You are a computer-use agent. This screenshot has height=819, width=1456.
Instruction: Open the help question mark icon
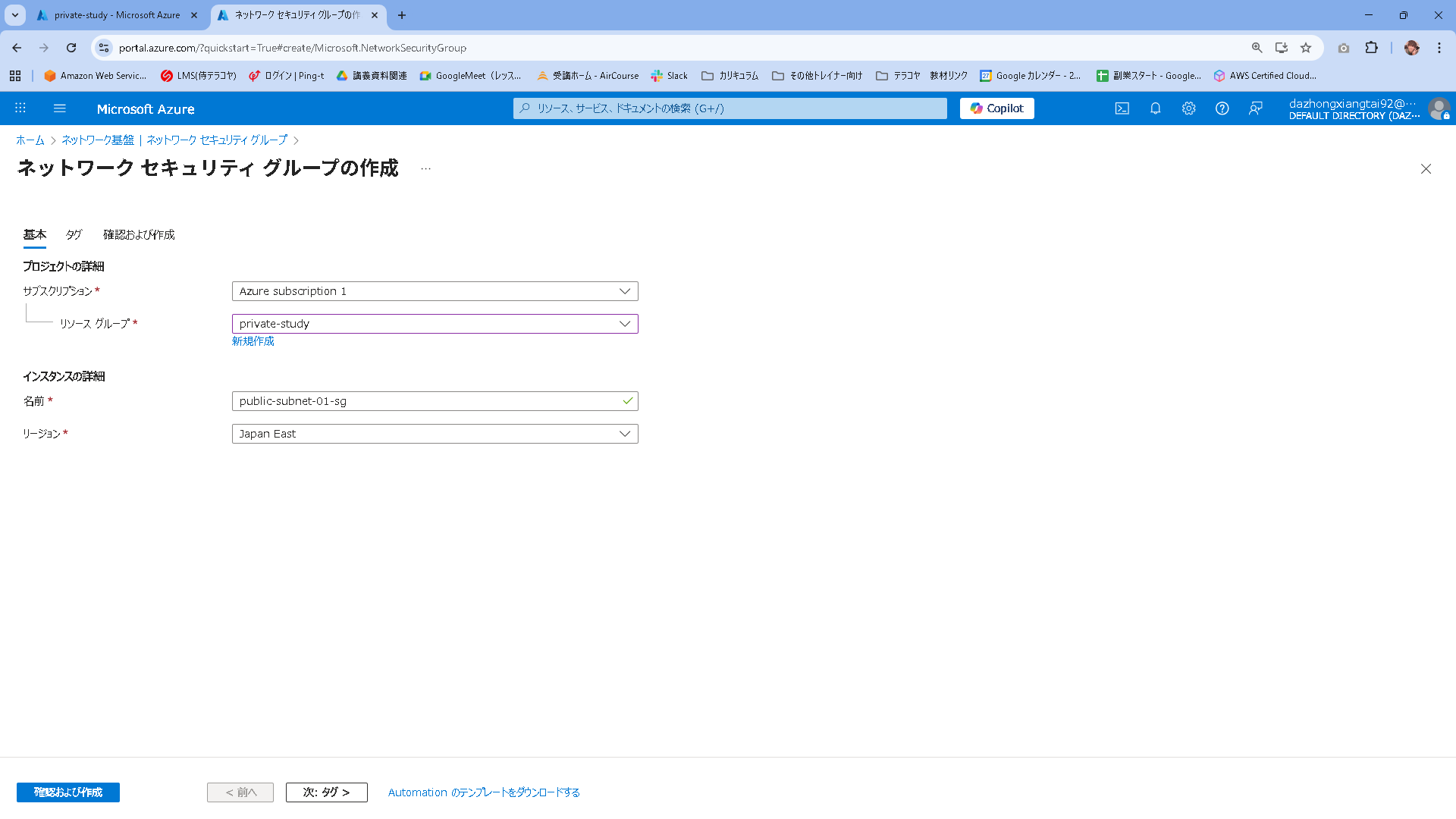[1222, 108]
